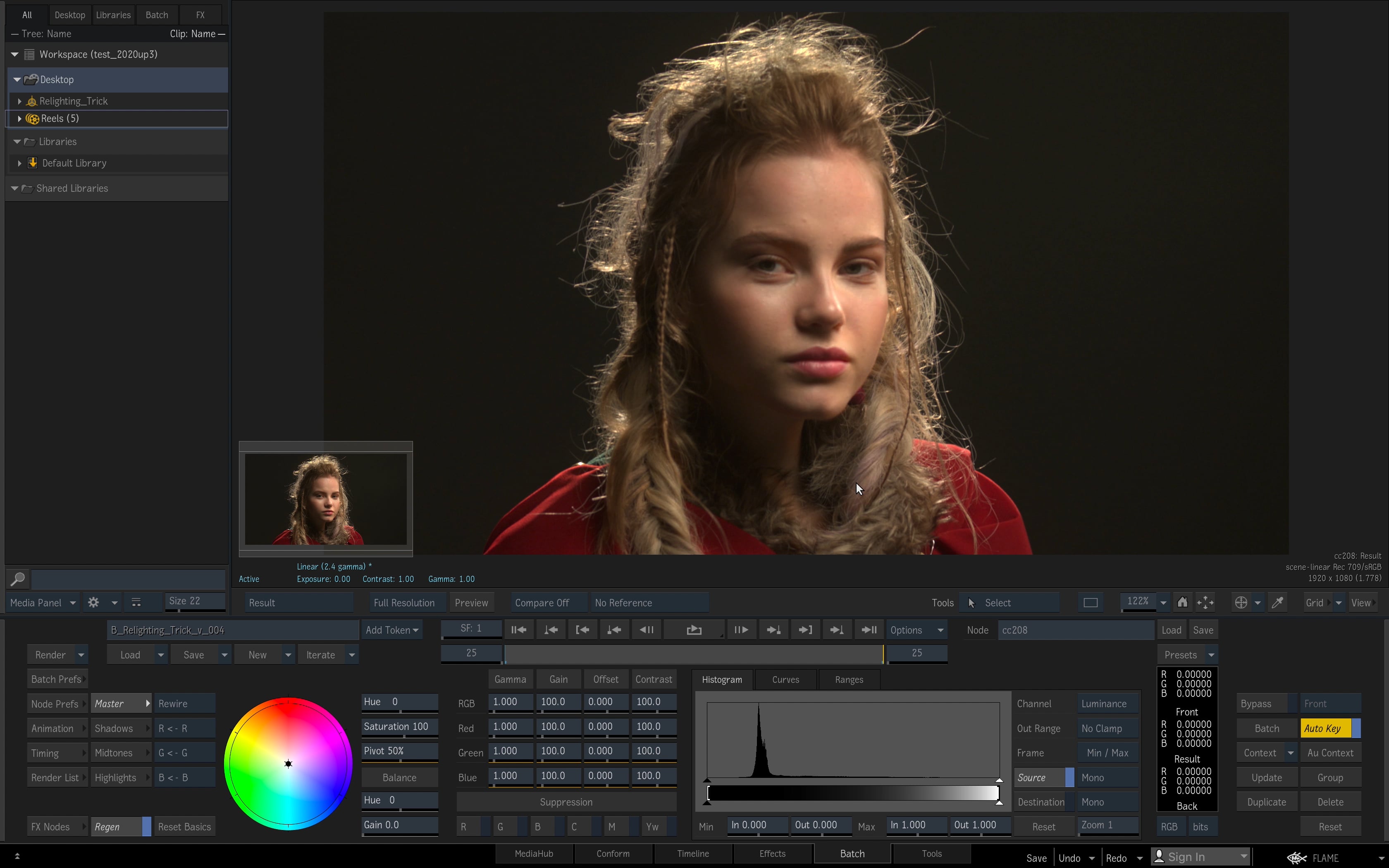Disable the Auto Key toggle

(x=1322, y=728)
